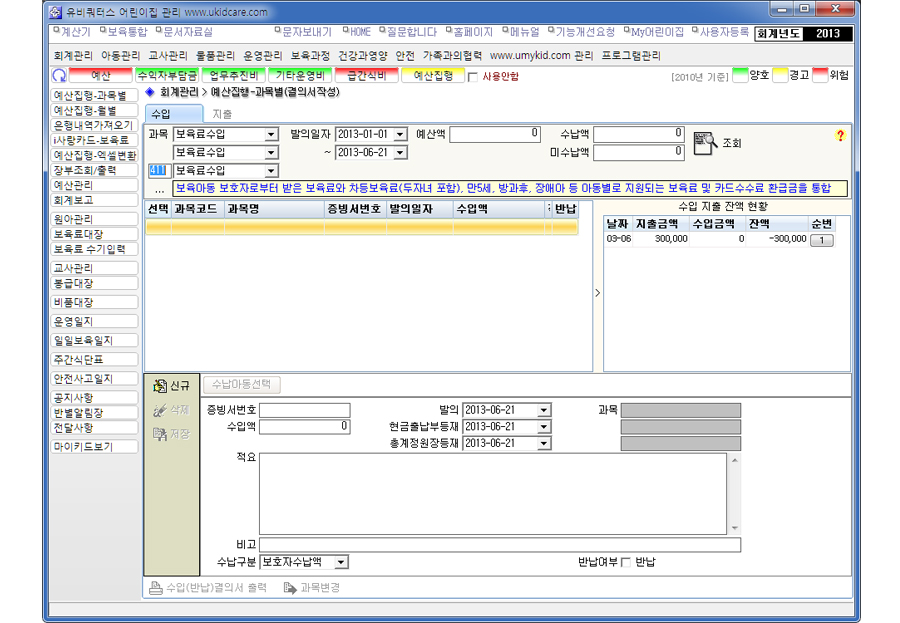
Task: Click the 은행내역가져오기 sidebar button
Action: pos(95,125)
